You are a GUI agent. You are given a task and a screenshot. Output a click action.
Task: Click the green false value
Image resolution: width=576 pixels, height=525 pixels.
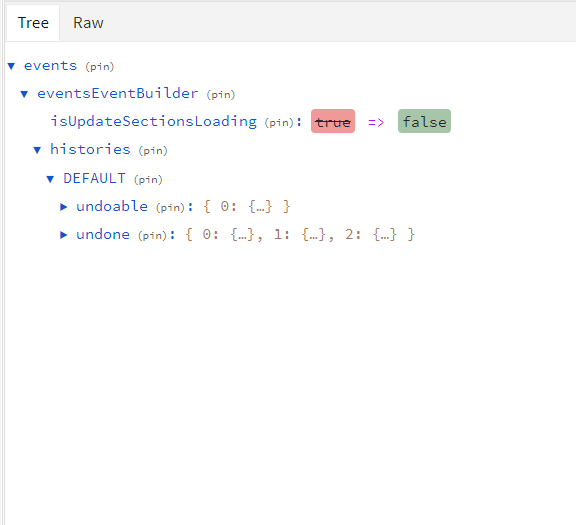coord(424,121)
